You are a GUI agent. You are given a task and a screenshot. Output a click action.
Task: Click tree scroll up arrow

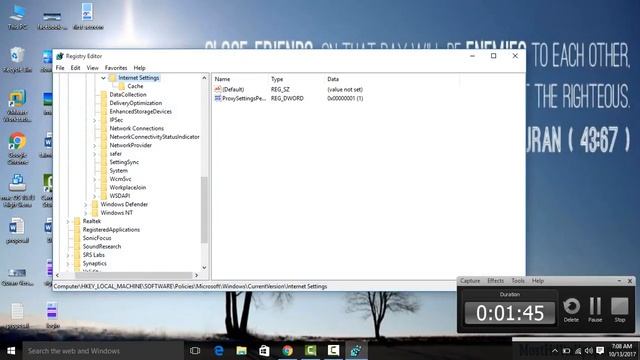click(x=204, y=78)
